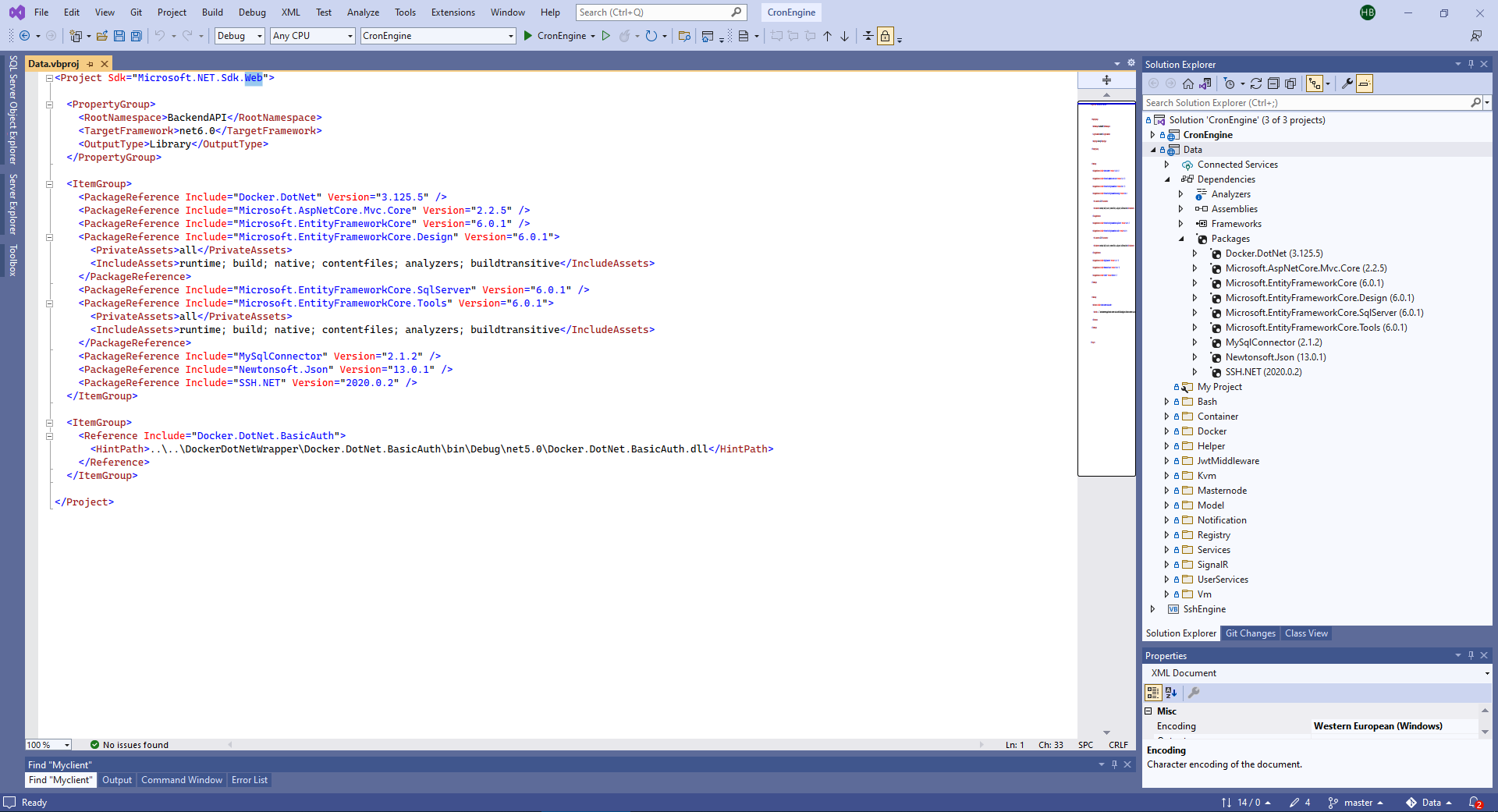Viewport: 1498px width, 812px height.
Task: Click the HB account avatar
Action: [1368, 12]
